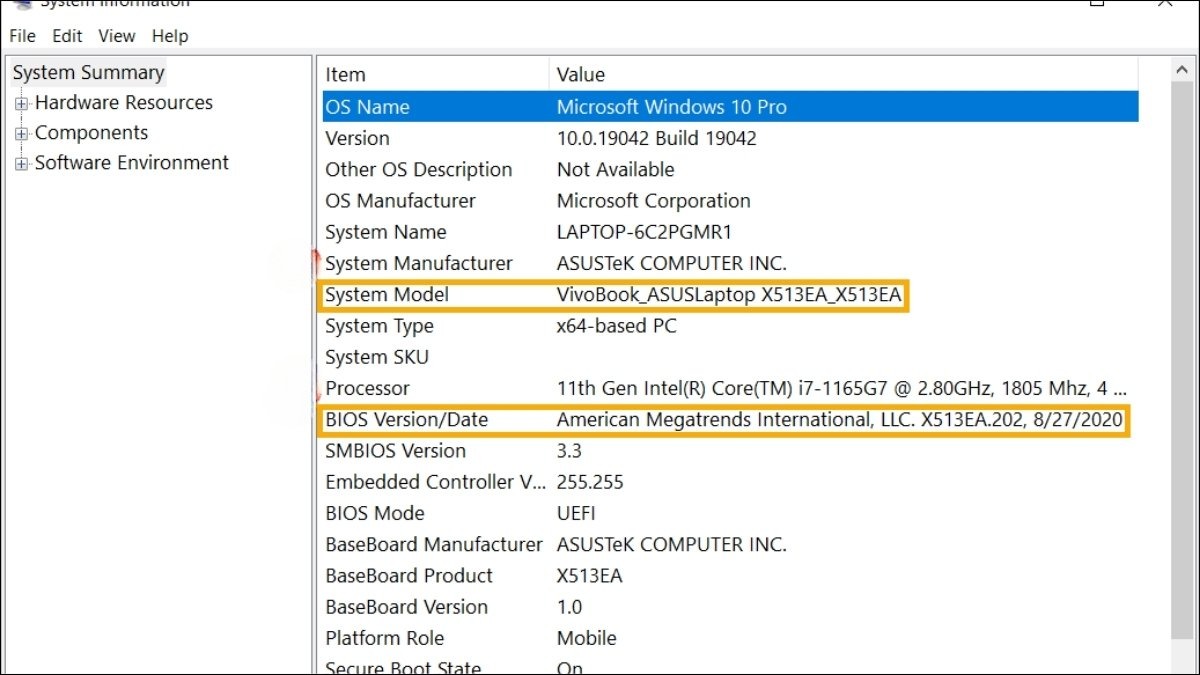Expand the Components node
Screen dimensions: 1200x675
pos(22,133)
